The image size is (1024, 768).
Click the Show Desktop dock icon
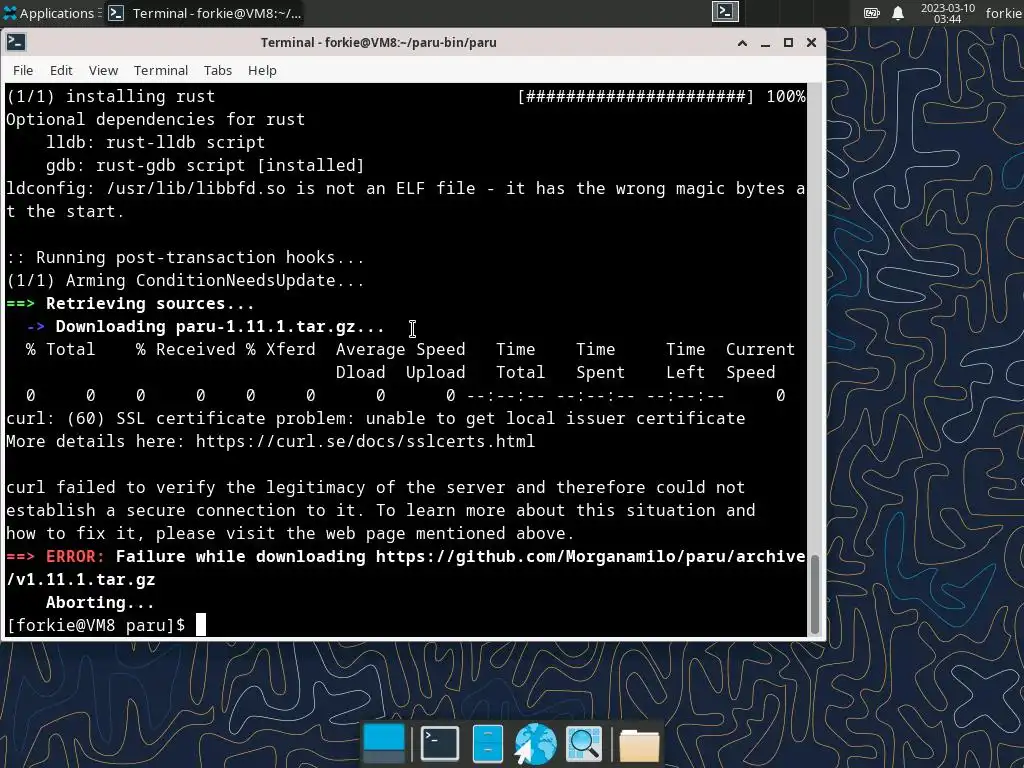coord(383,744)
